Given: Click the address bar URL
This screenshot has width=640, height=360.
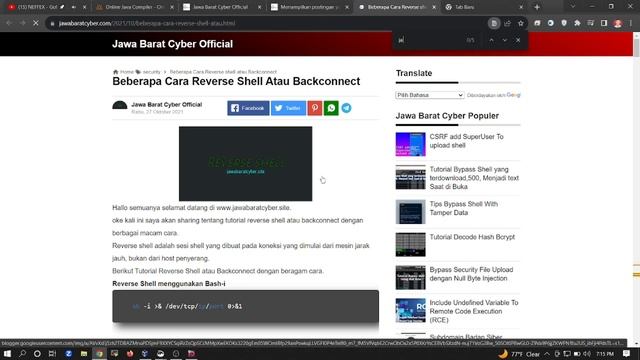Looking at the screenshot, I should (x=147, y=23).
